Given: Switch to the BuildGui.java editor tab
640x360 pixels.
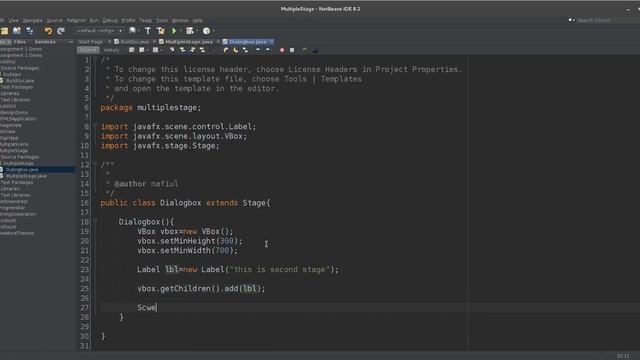Looking at the screenshot, I should pos(135,42).
